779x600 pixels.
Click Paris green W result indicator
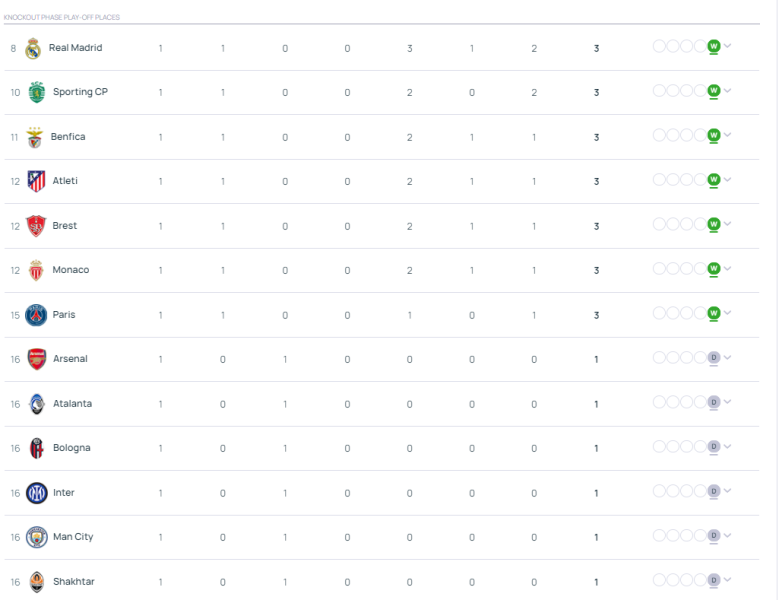714,313
